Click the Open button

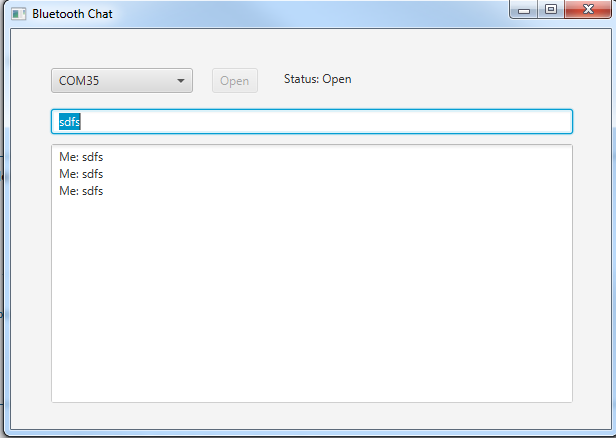point(235,81)
